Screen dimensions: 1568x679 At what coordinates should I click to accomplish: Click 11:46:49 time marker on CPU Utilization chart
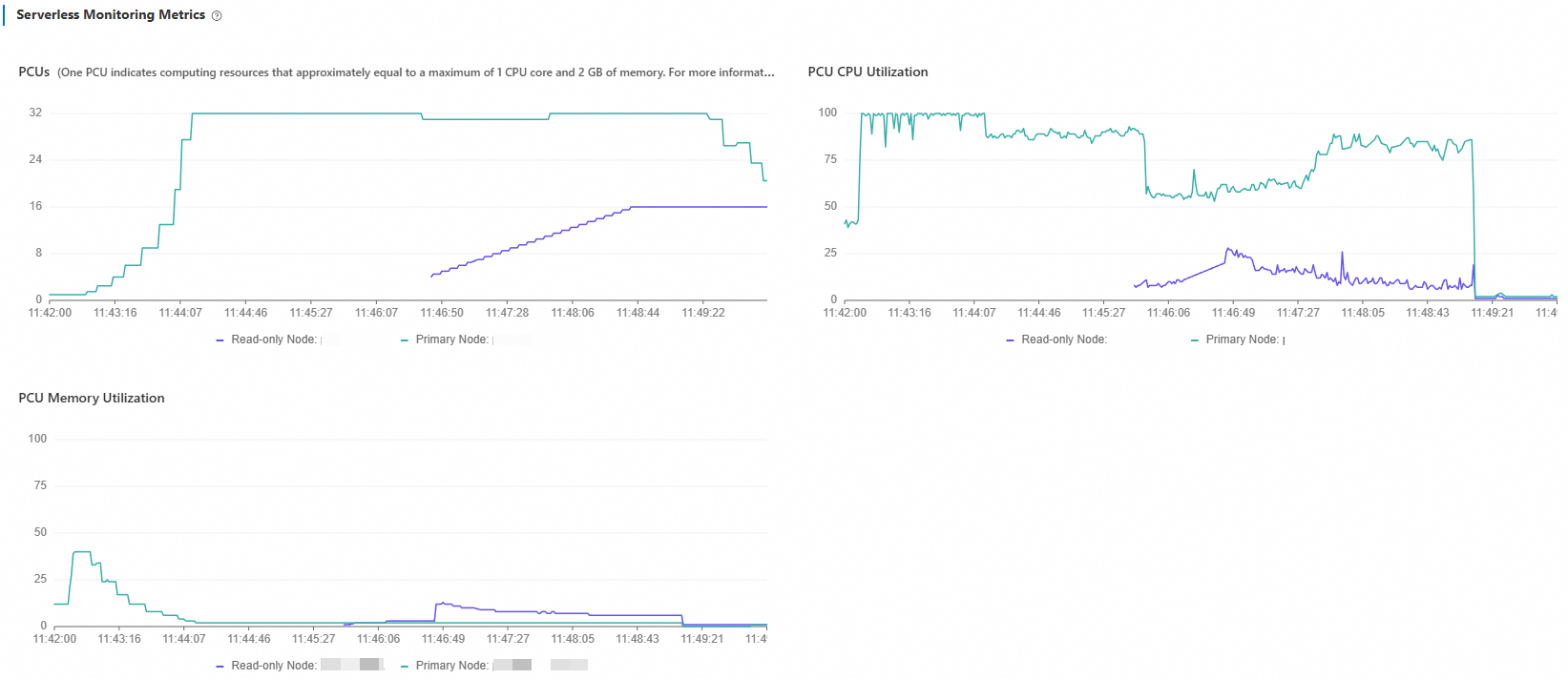coord(1233,313)
